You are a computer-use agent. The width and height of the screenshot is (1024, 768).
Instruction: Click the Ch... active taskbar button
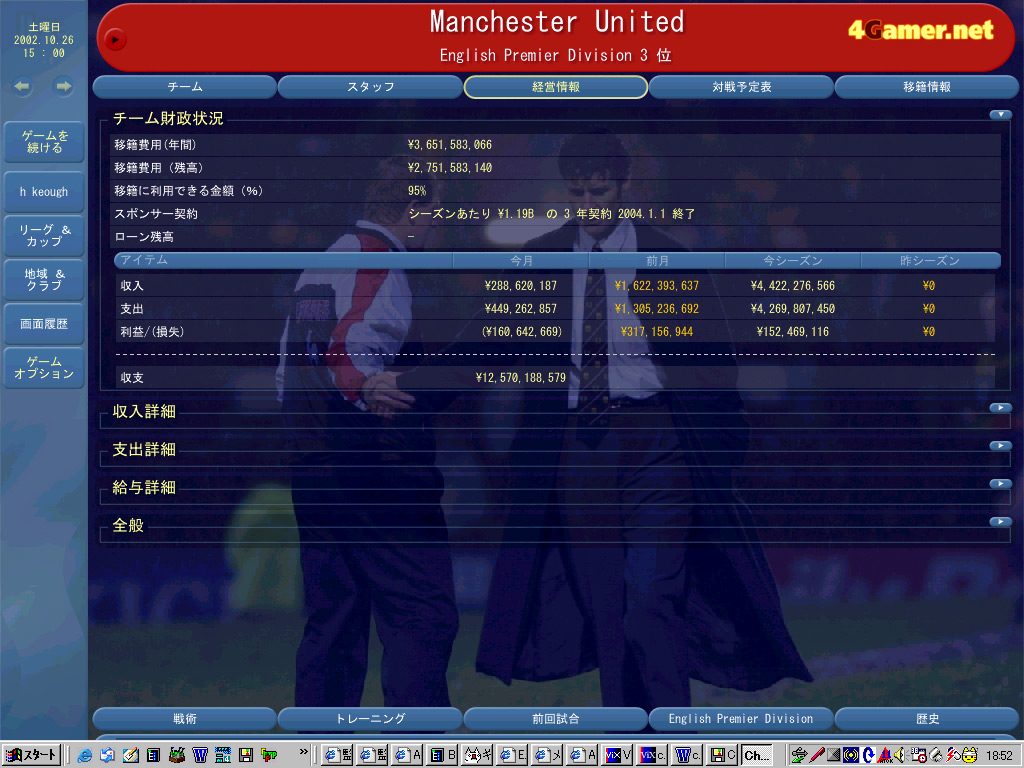(x=757, y=756)
